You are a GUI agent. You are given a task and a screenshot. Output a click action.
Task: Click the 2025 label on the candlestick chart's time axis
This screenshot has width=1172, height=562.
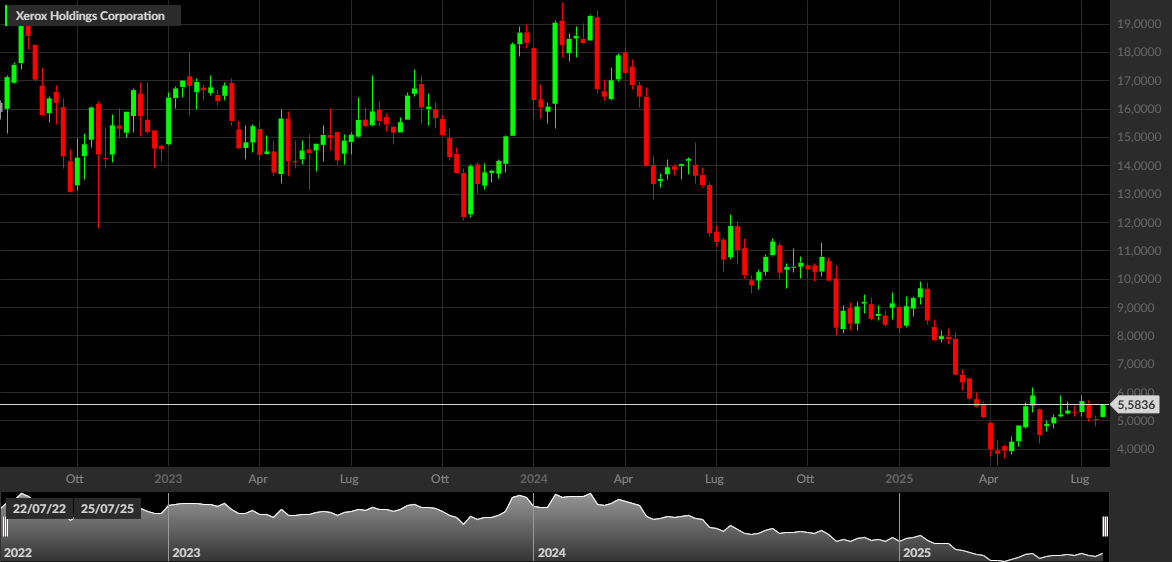tap(898, 478)
